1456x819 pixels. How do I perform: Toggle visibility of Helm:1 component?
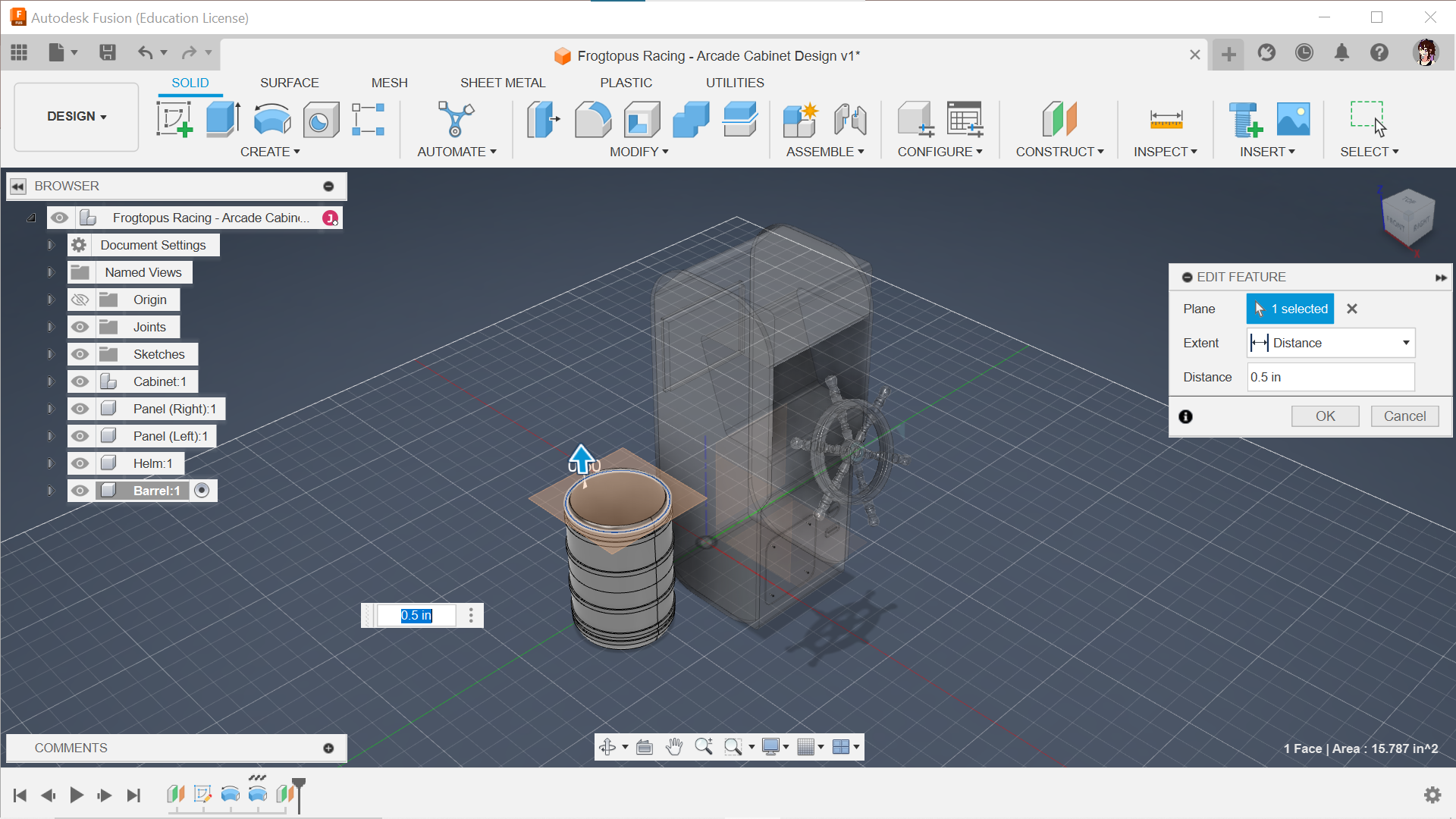(78, 463)
